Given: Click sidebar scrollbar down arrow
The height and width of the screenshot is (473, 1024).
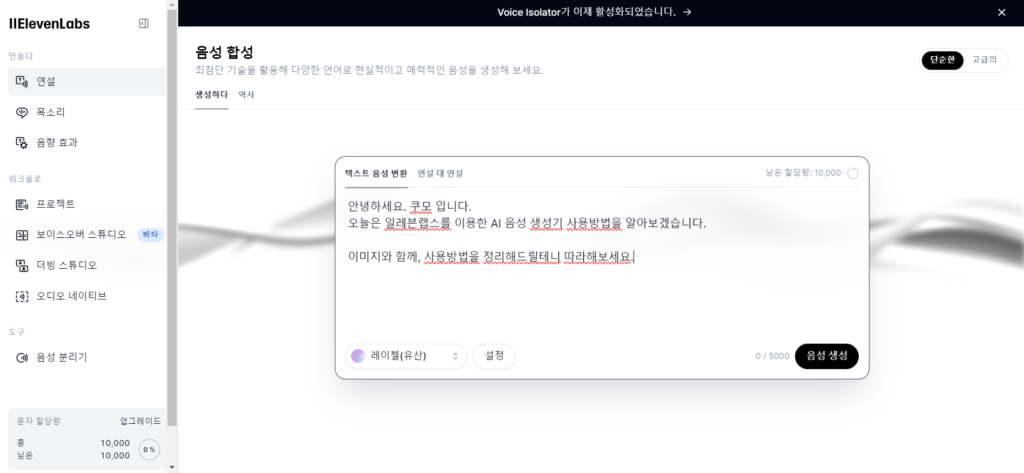Looking at the screenshot, I should 172,467.
